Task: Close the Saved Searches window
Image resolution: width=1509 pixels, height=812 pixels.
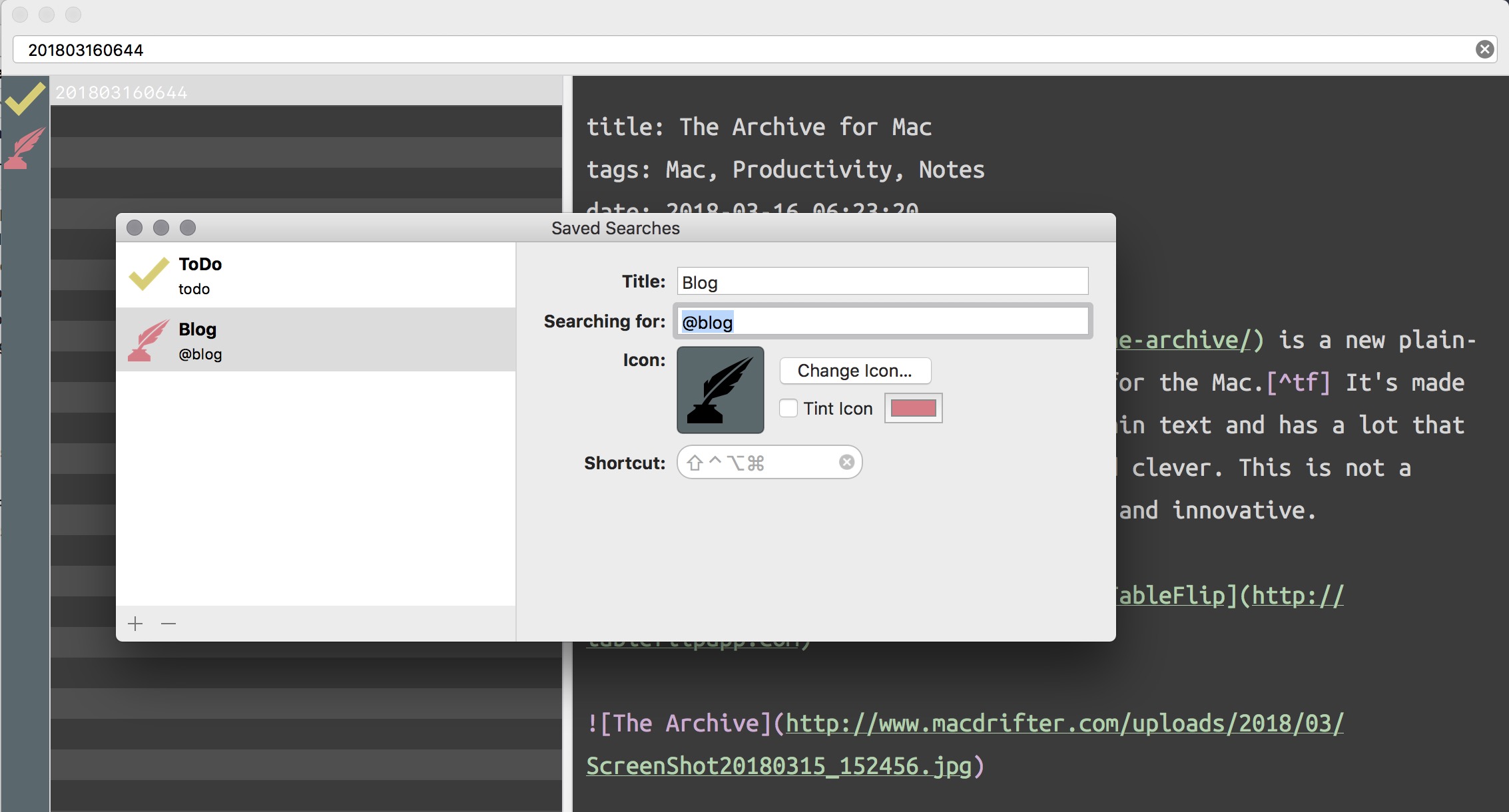Action: tap(135, 228)
